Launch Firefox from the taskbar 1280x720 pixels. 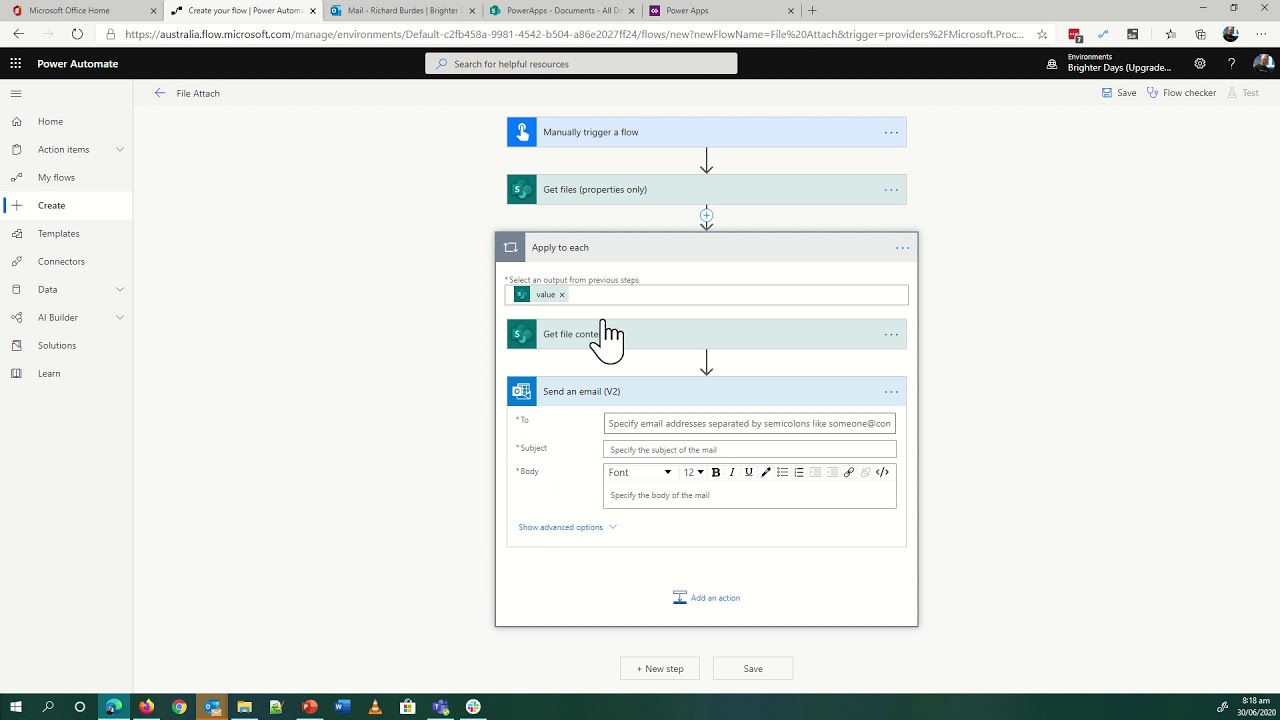pos(147,707)
